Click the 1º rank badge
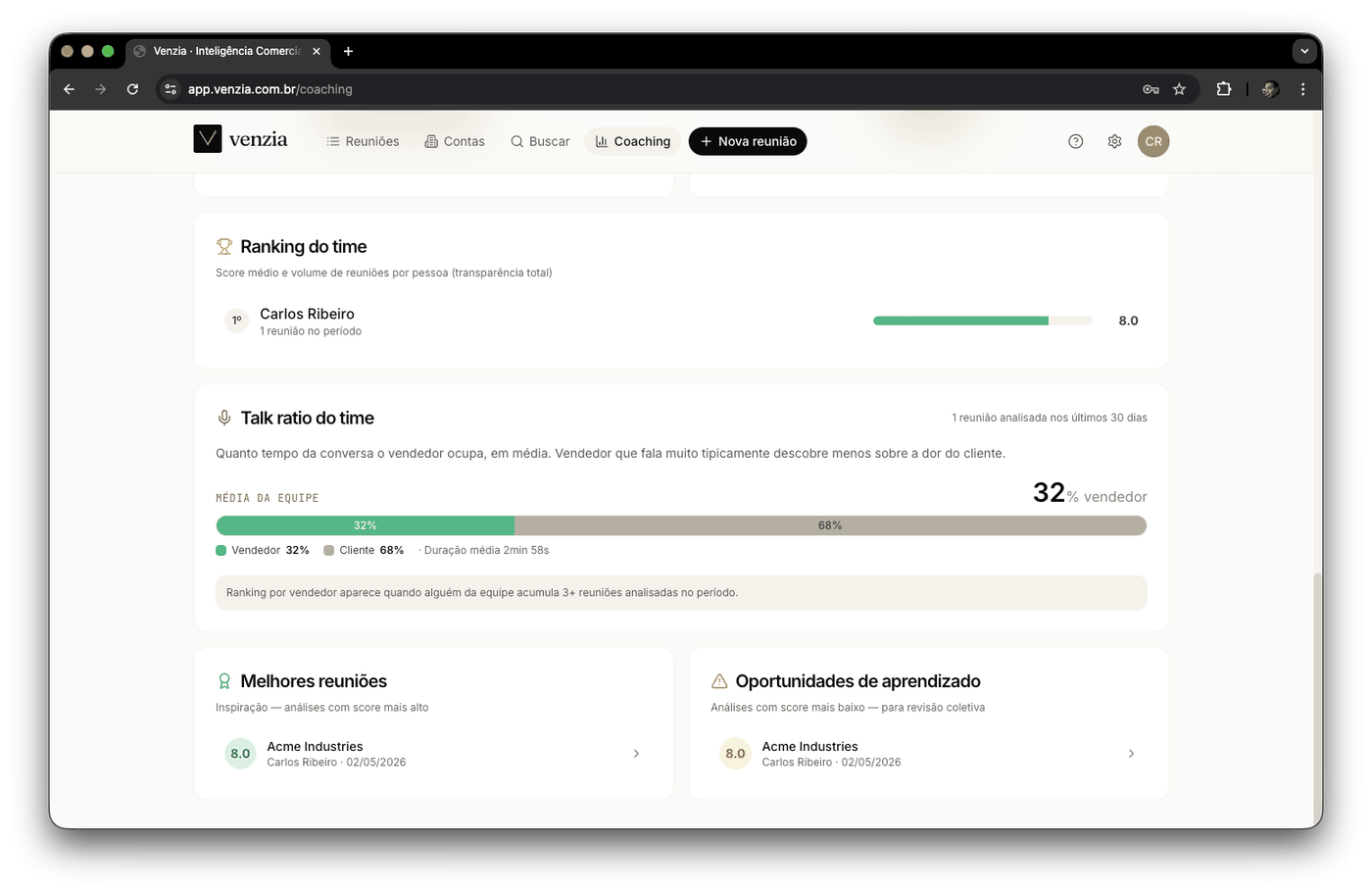Screen dimensions: 1372x894 236,321
